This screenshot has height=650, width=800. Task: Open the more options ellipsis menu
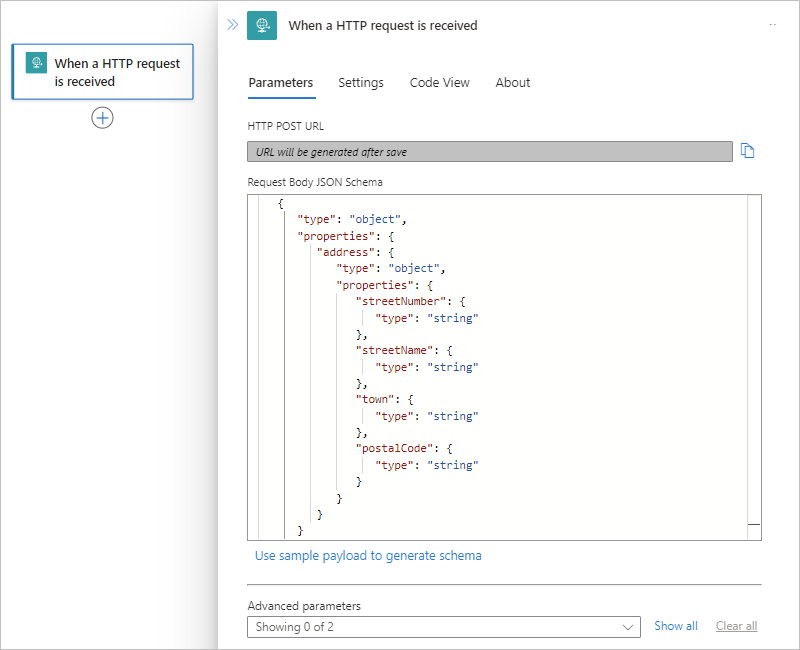[773, 25]
